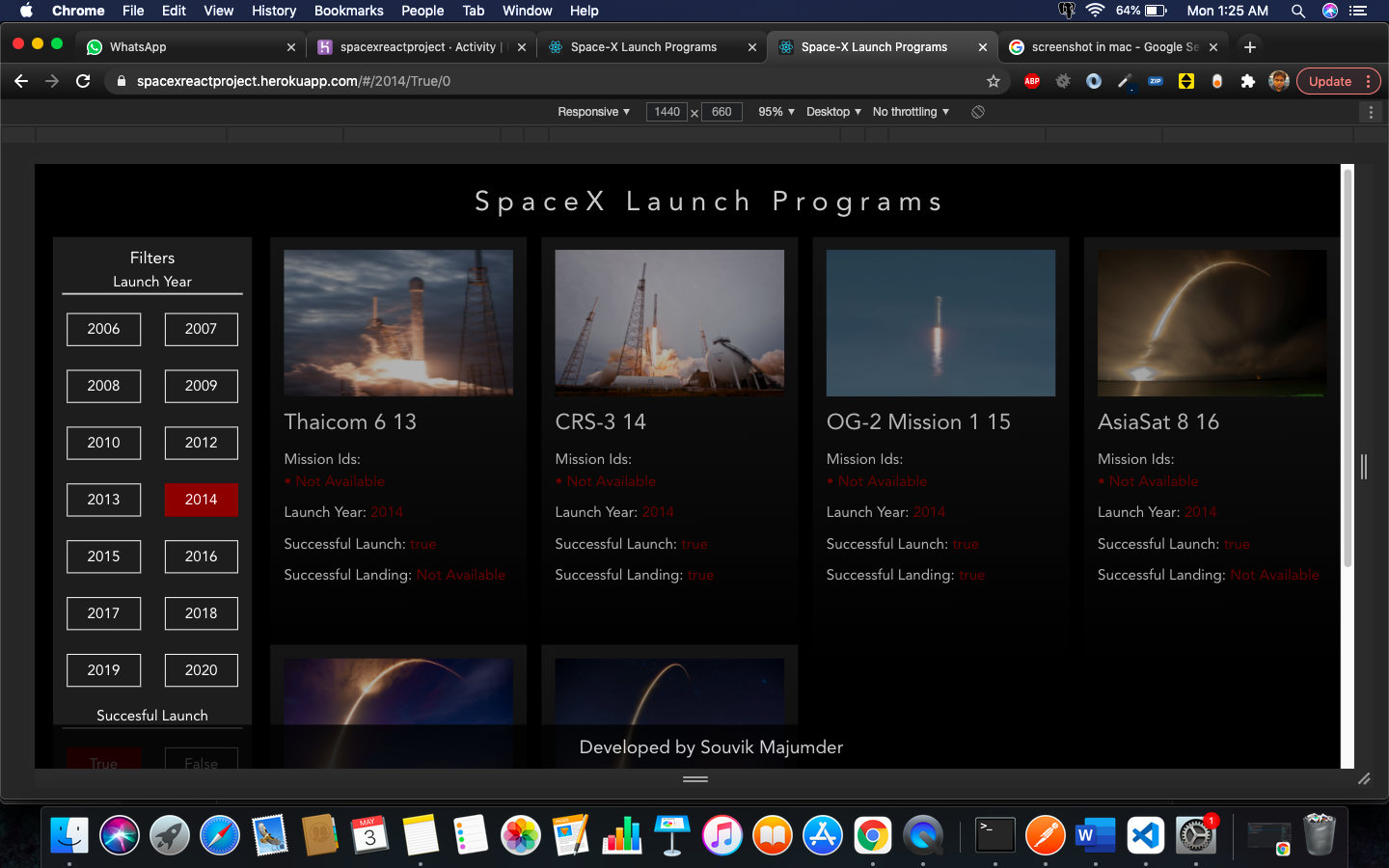Click the rotate device icon in toolbar

[978, 112]
